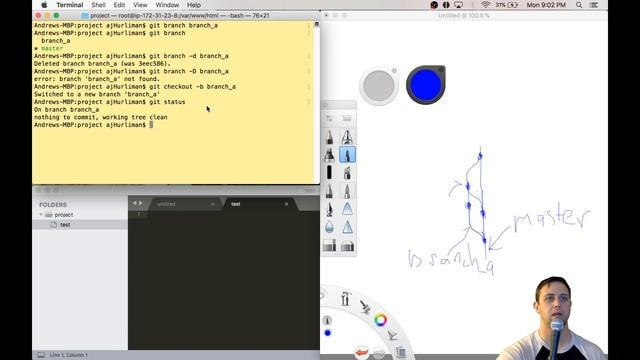Switch to the test tab
This screenshot has width=640, height=360.
pyautogui.click(x=236, y=204)
